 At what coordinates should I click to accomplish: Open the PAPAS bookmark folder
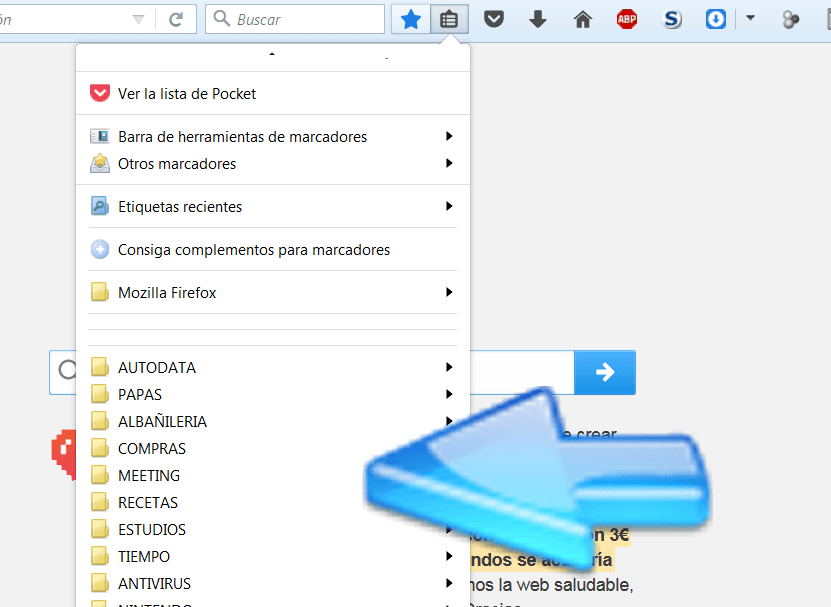pos(273,394)
